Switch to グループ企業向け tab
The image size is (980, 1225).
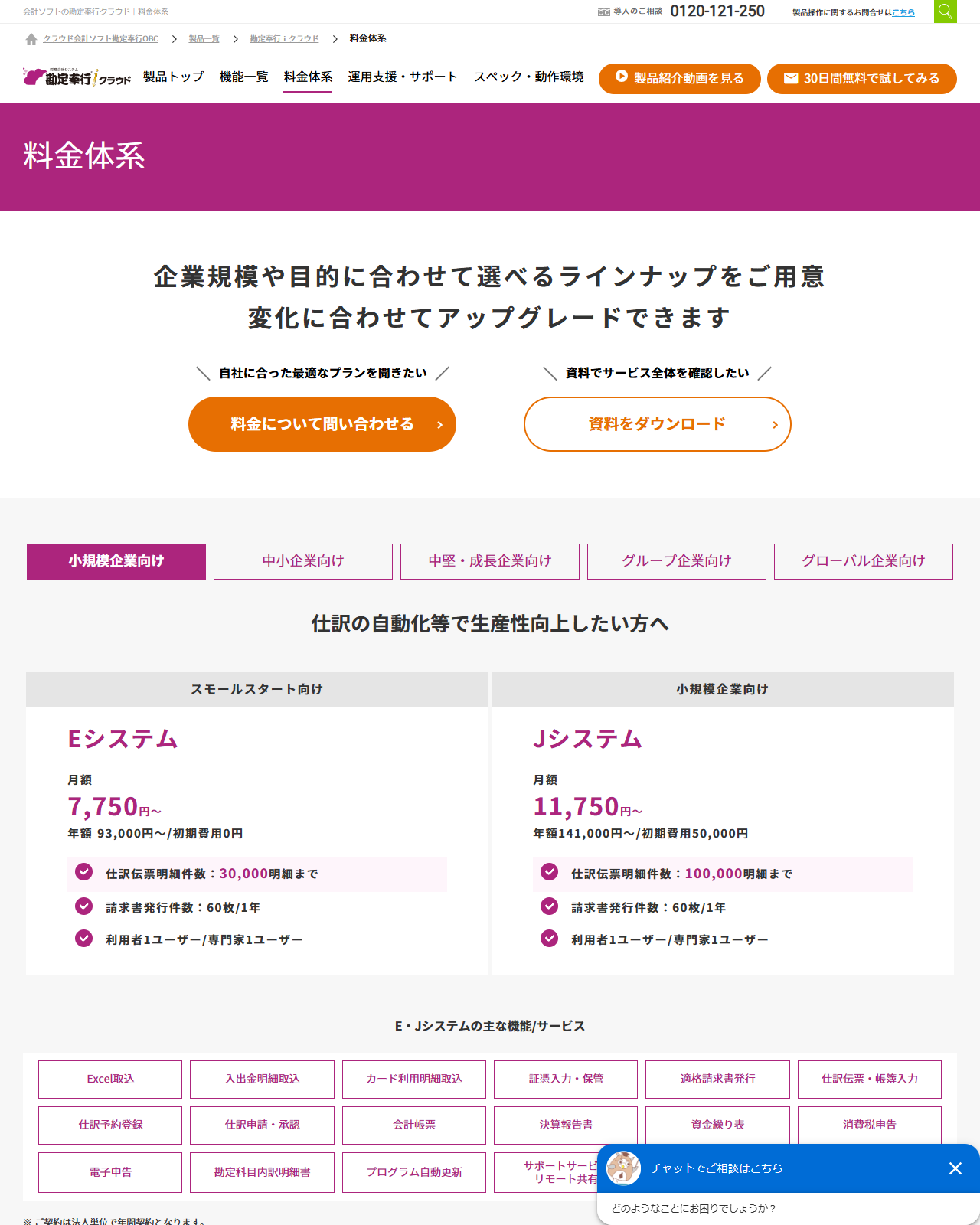[677, 561]
